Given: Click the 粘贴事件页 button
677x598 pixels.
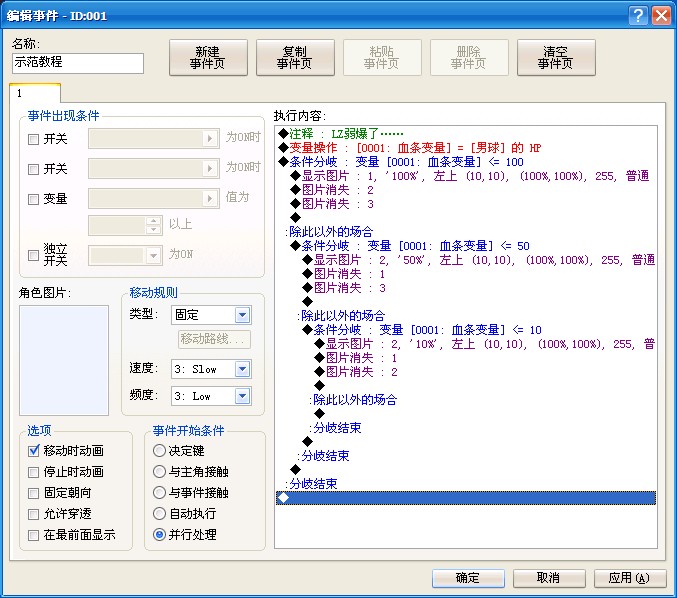Looking at the screenshot, I should pyautogui.click(x=382, y=57).
